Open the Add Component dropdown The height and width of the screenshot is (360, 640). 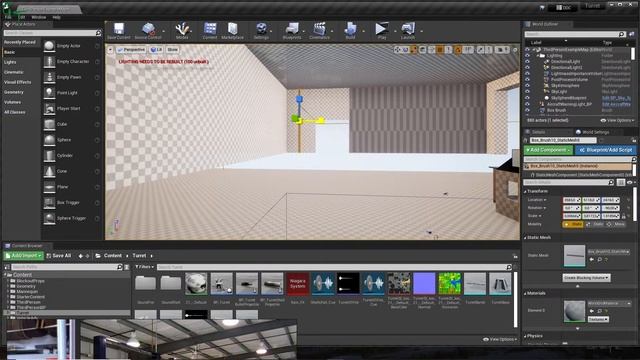pyautogui.click(x=548, y=150)
